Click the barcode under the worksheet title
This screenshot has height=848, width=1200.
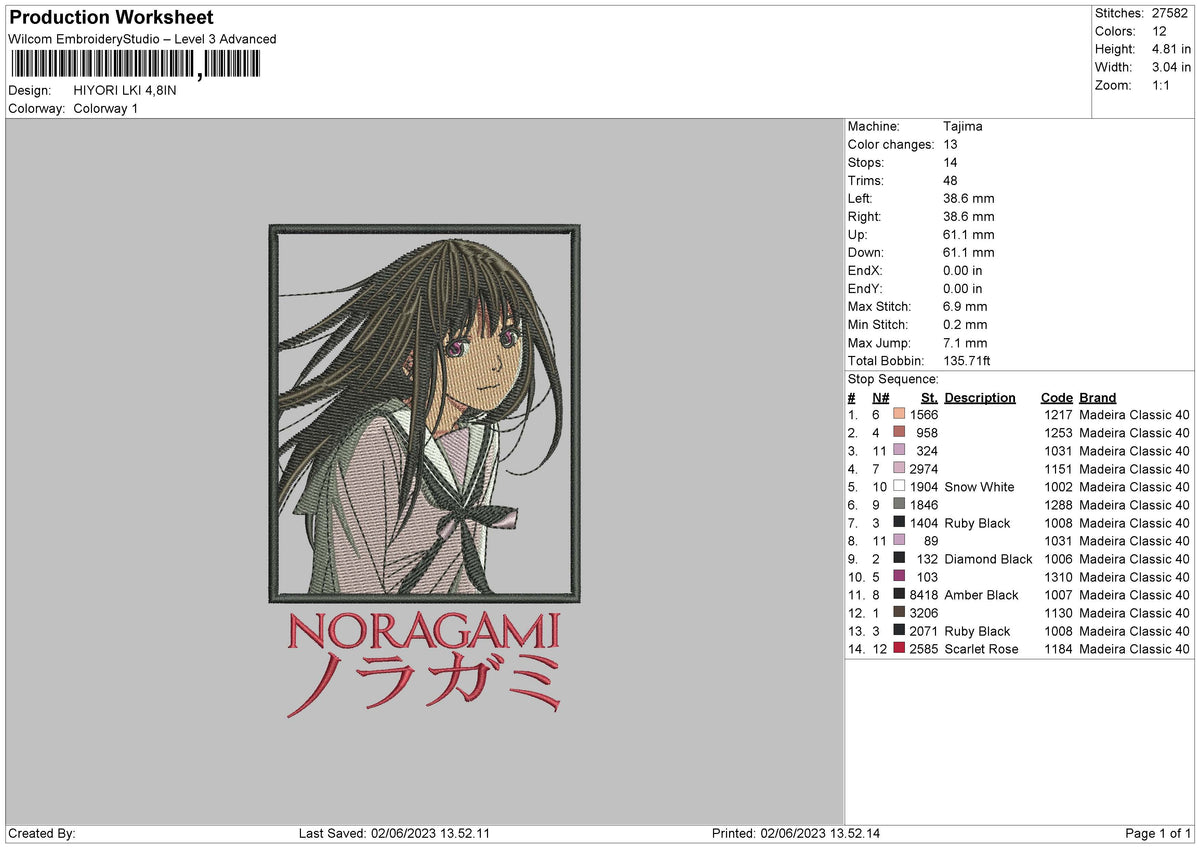point(134,65)
